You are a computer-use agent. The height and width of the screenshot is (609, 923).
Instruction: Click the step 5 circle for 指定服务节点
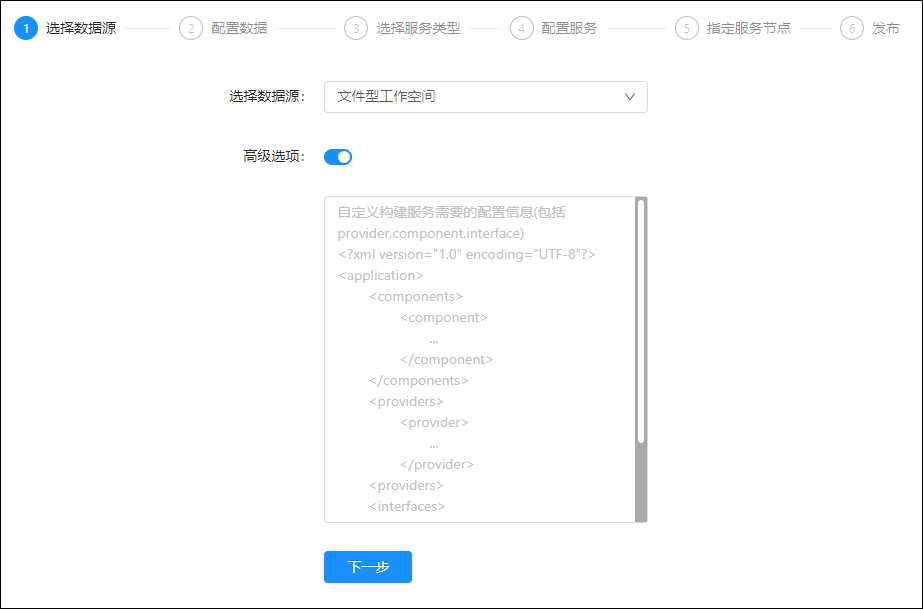tap(686, 28)
